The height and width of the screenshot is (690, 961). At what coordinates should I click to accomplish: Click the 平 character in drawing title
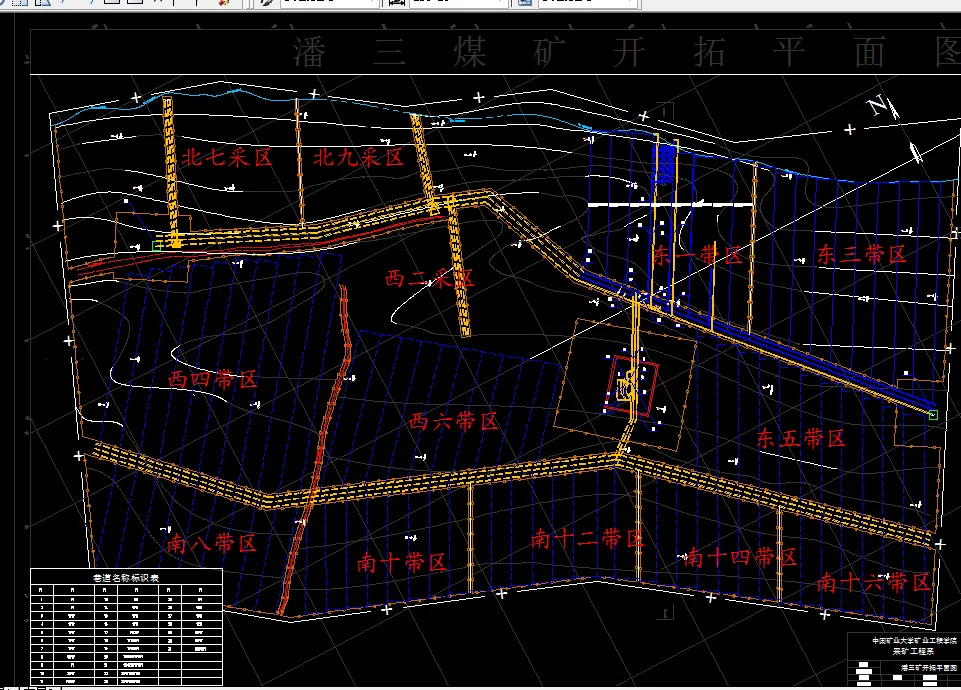(x=789, y=52)
